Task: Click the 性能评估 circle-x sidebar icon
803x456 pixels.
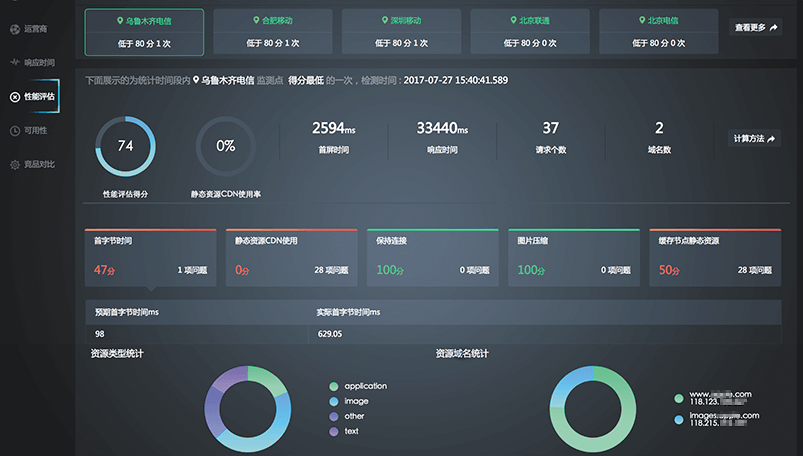Action: pyautogui.click(x=14, y=97)
